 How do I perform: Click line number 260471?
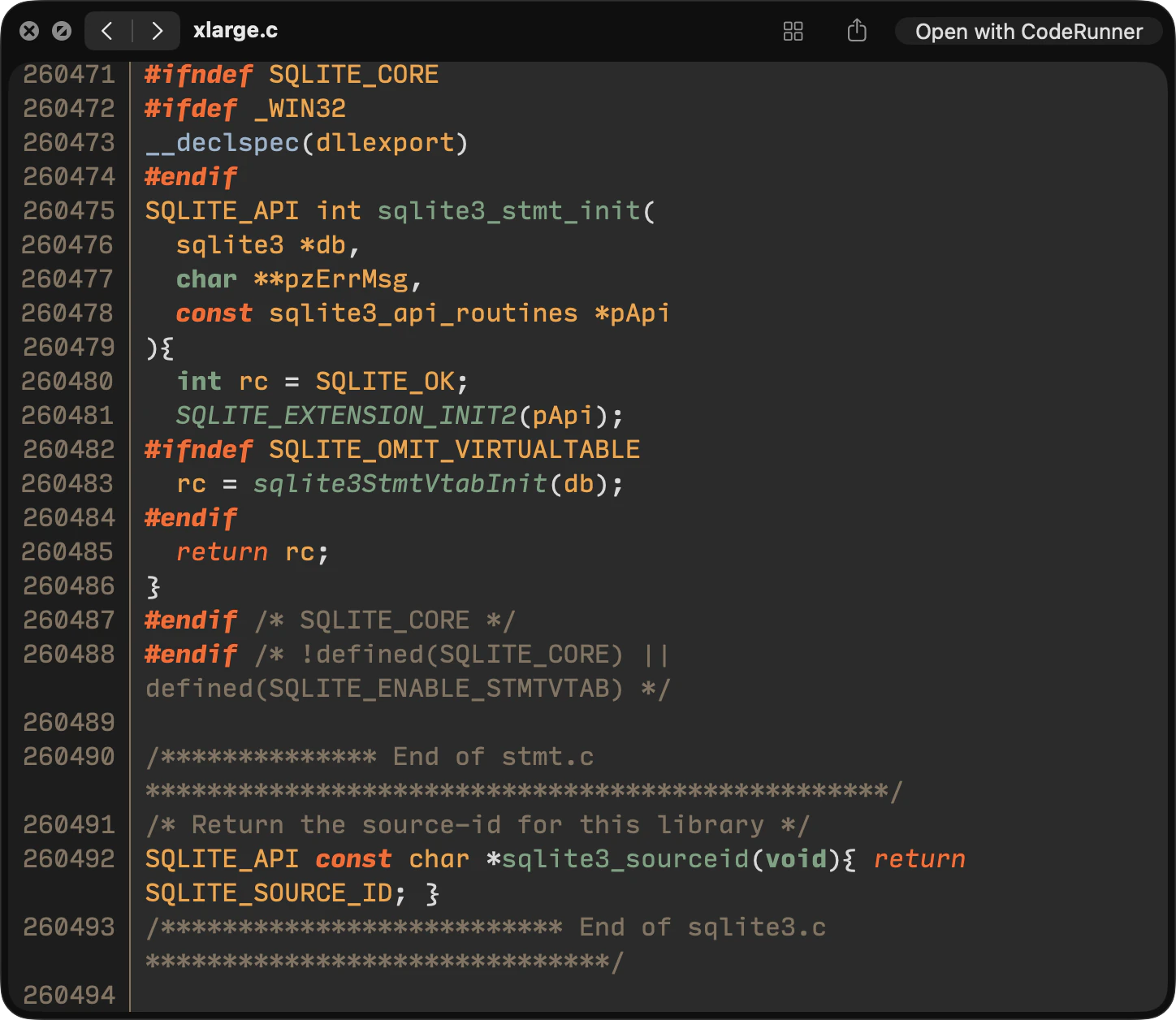(69, 75)
